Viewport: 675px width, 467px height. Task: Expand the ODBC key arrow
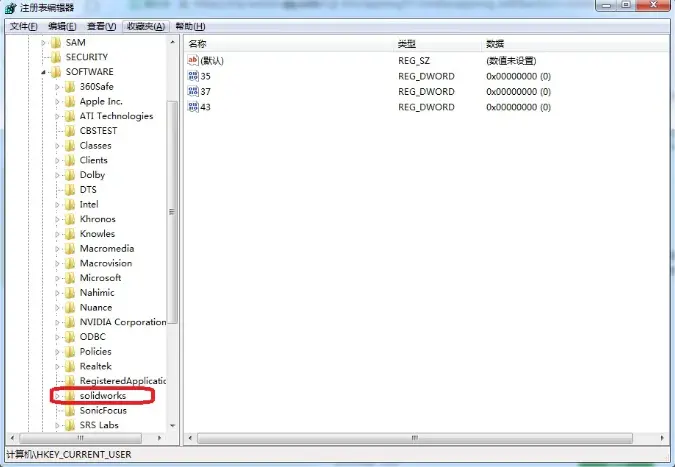click(x=57, y=337)
